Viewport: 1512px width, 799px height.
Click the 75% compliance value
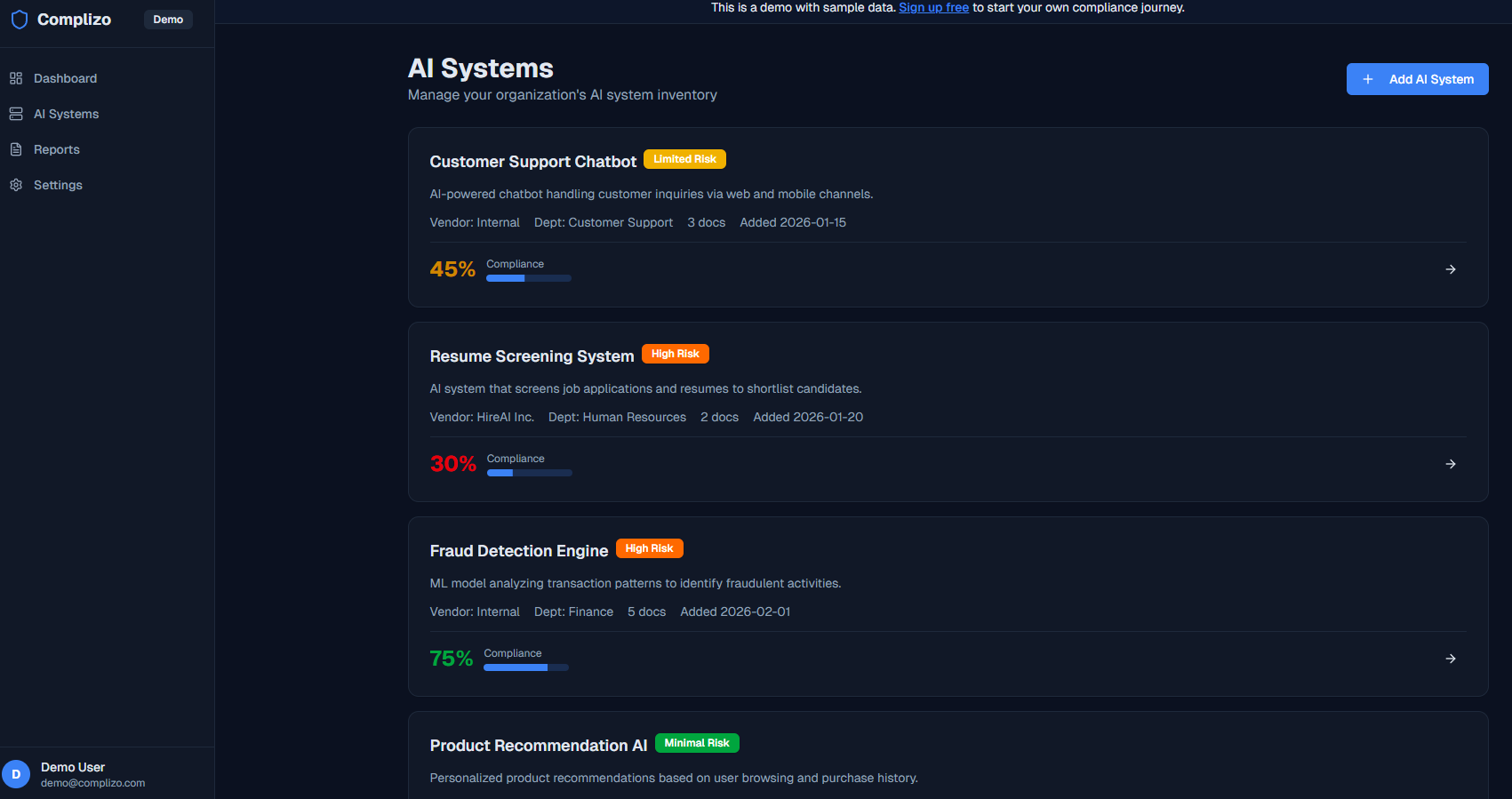pyautogui.click(x=452, y=659)
